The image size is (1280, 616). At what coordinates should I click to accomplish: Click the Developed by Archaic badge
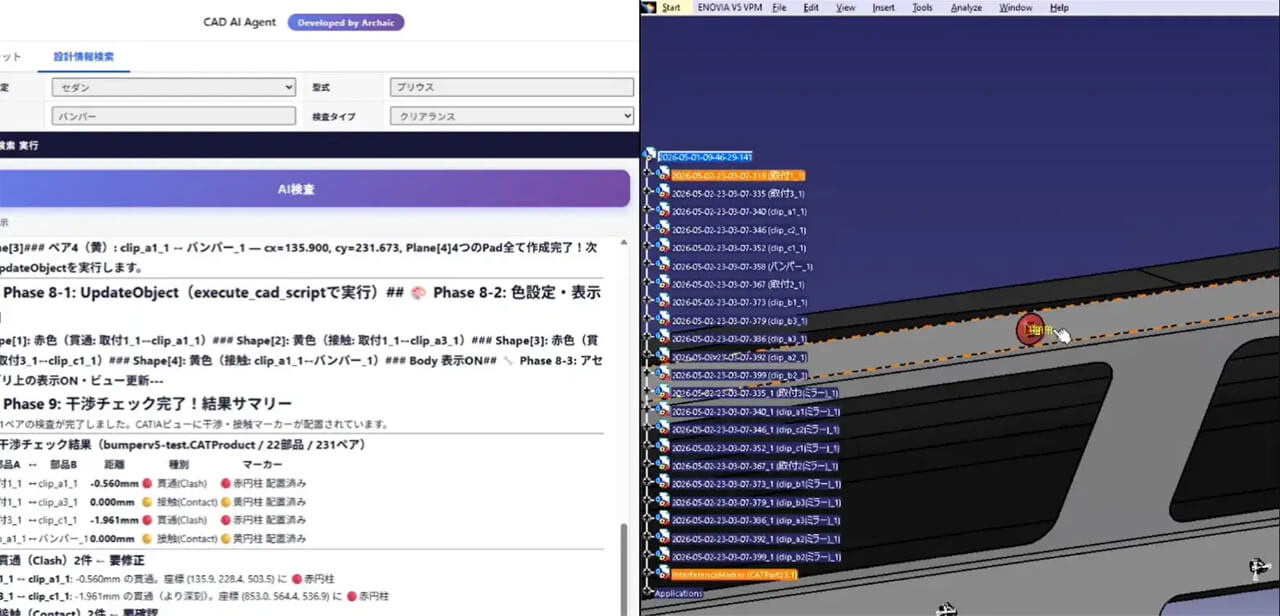pyautogui.click(x=346, y=22)
